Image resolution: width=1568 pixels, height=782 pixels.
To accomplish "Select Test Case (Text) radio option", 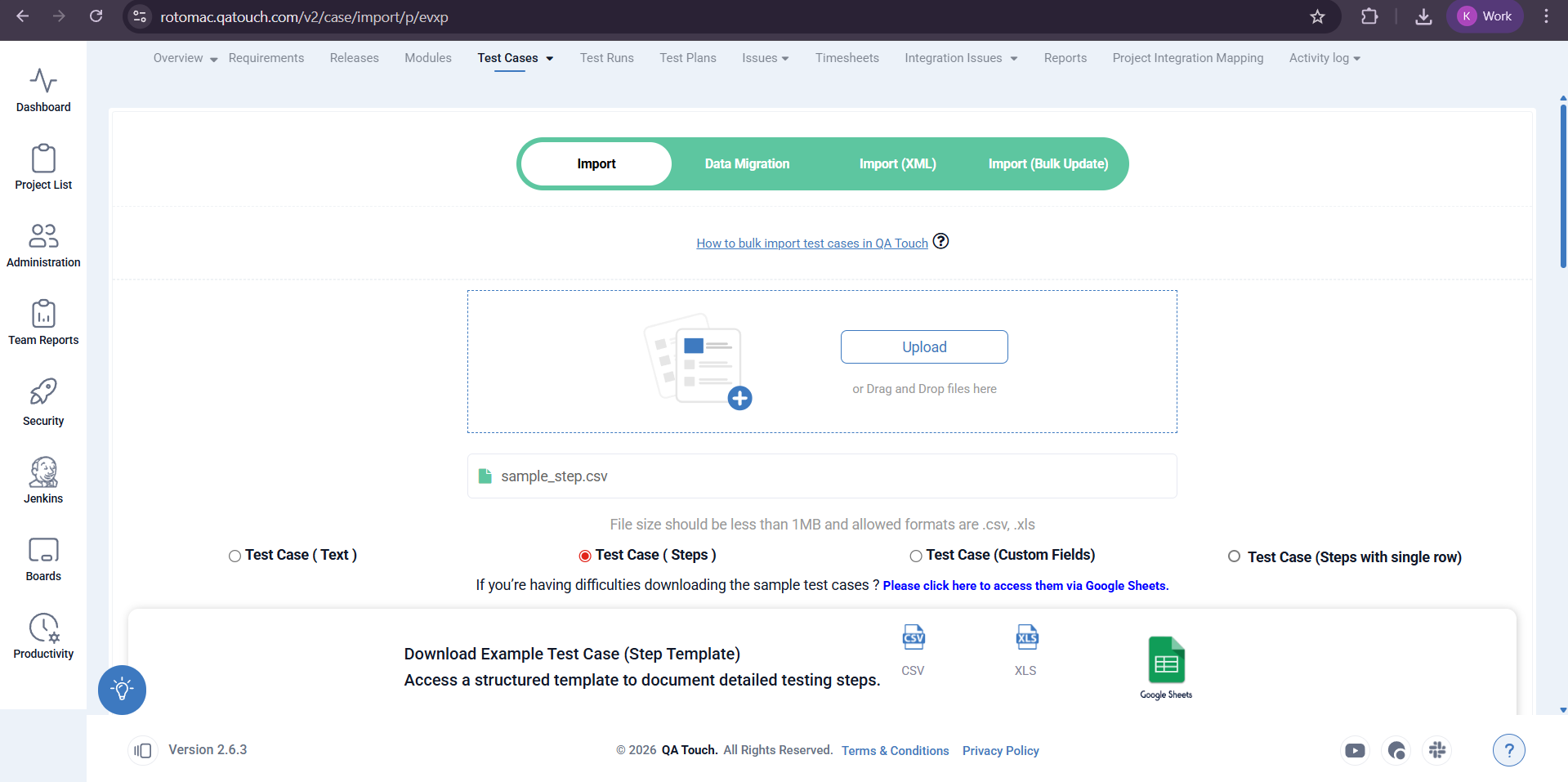I will (x=235, y=556).
